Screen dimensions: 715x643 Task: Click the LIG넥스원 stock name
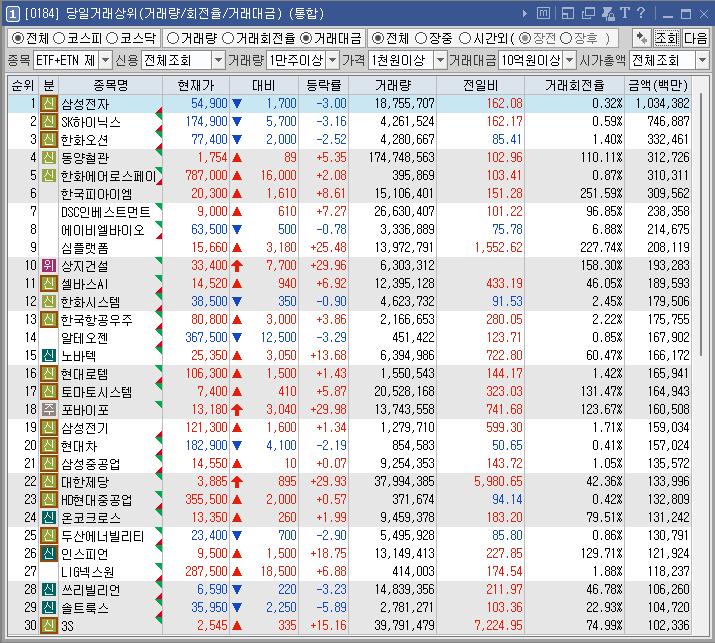click(88, 572)
